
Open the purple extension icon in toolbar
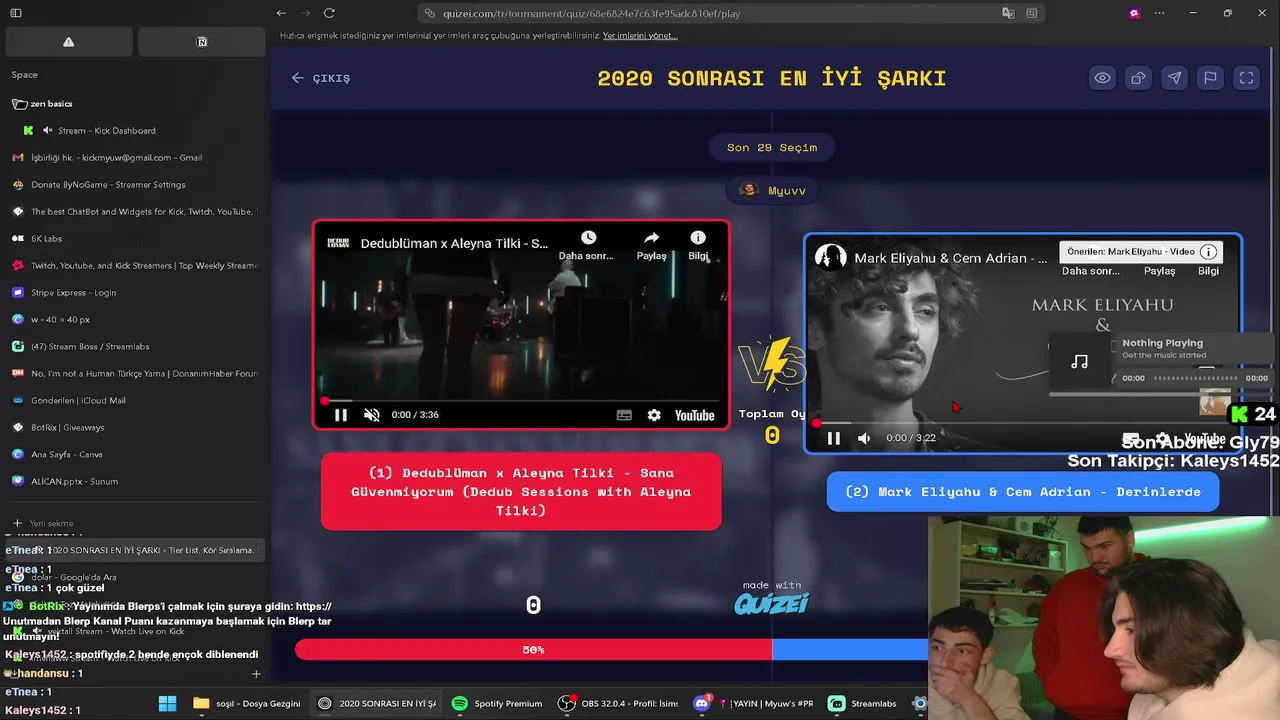[x=1134, y=13]
